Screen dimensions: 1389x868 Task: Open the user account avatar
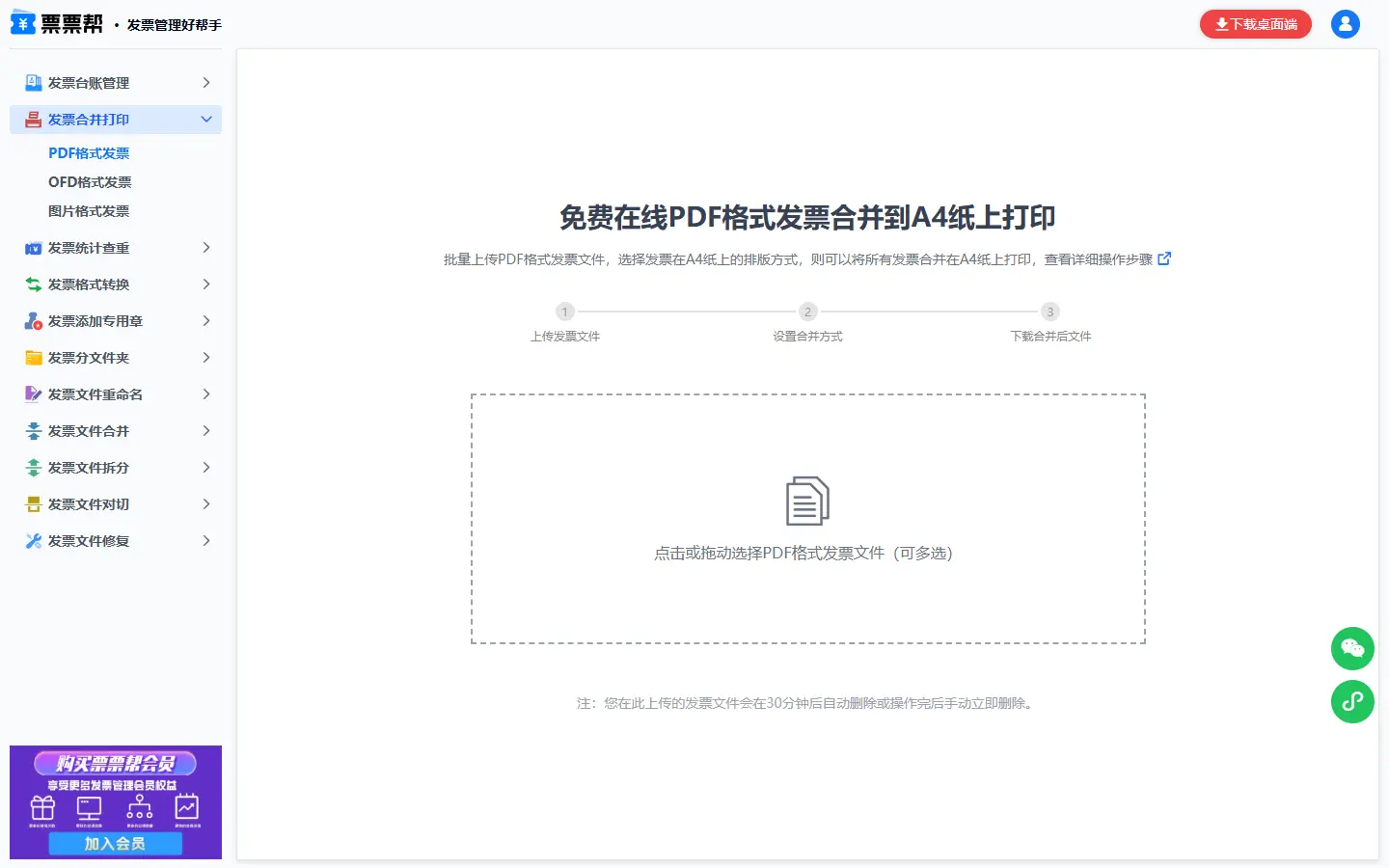[1346, 24]
